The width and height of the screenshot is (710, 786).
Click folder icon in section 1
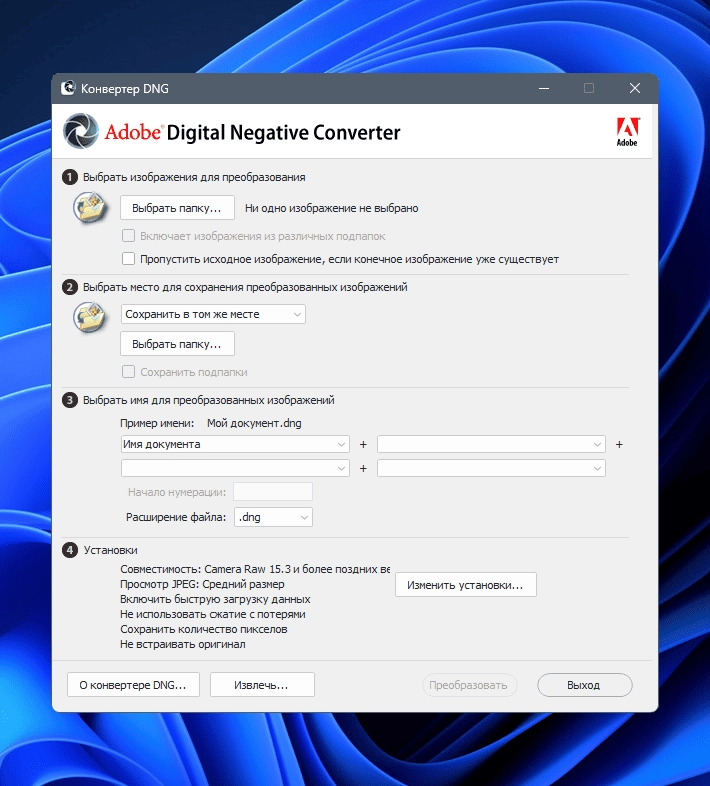[x=90, y=207]
